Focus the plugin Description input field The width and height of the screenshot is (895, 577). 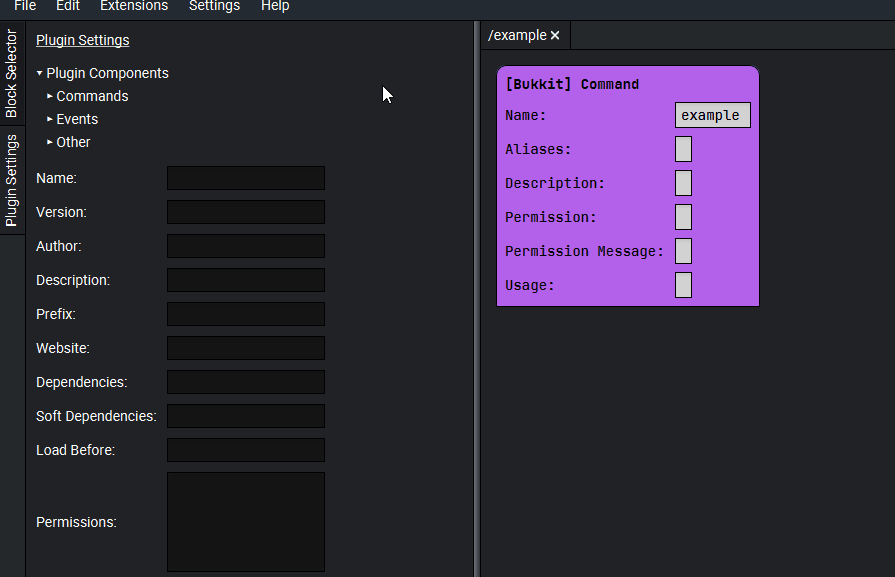point(246,280)
